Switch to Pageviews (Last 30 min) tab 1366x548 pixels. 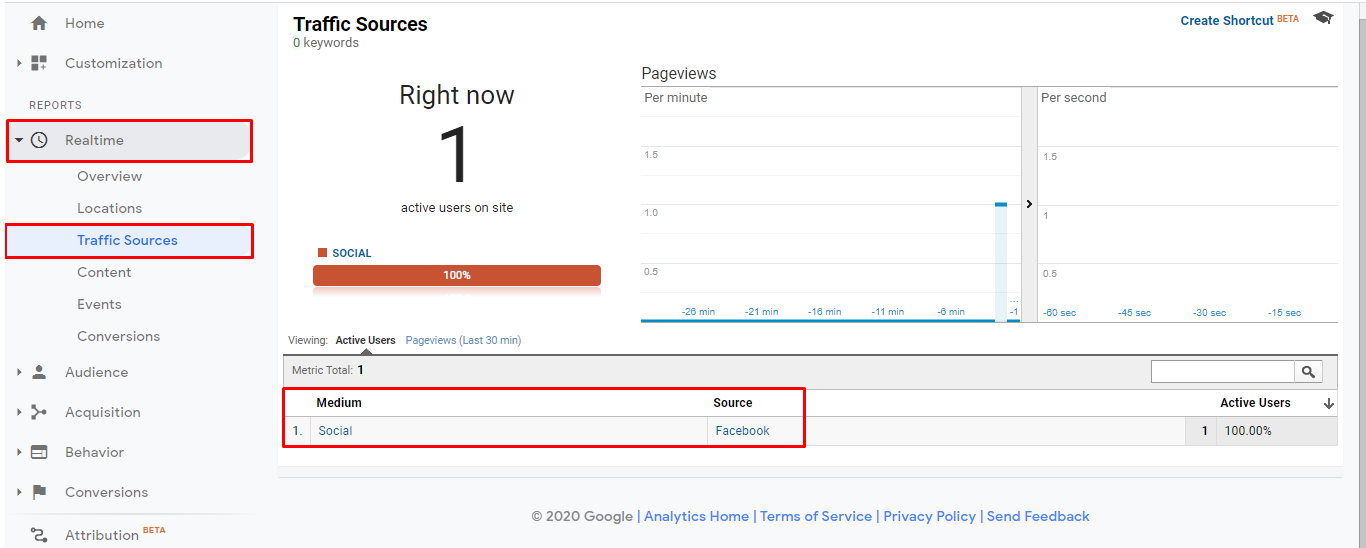(x=463, y=340)
